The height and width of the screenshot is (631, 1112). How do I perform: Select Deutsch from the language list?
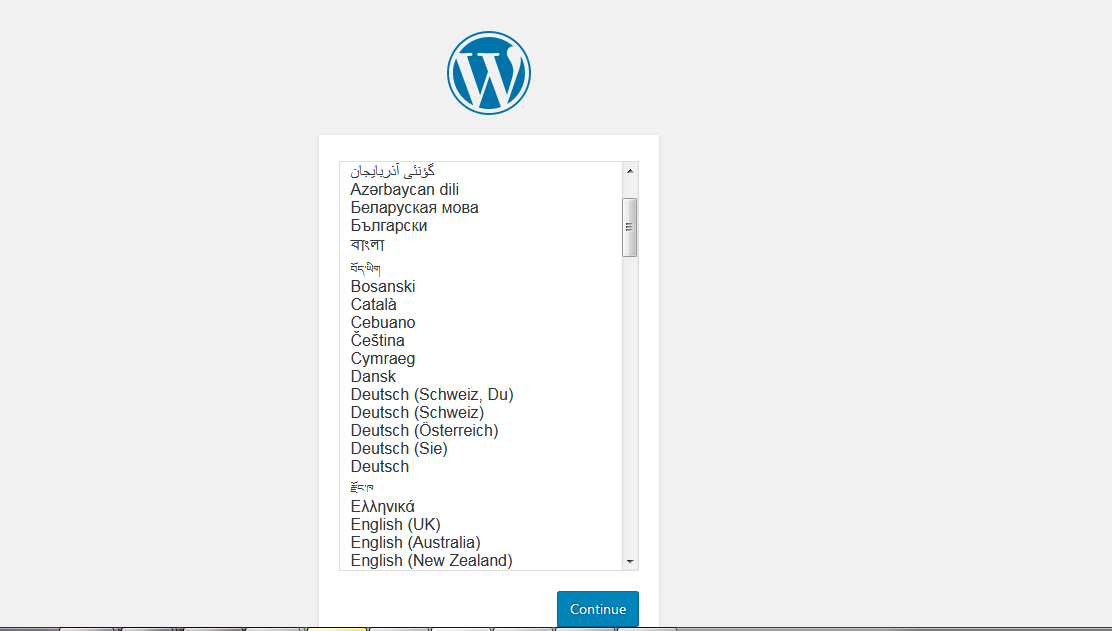click(x=379, y=466)
